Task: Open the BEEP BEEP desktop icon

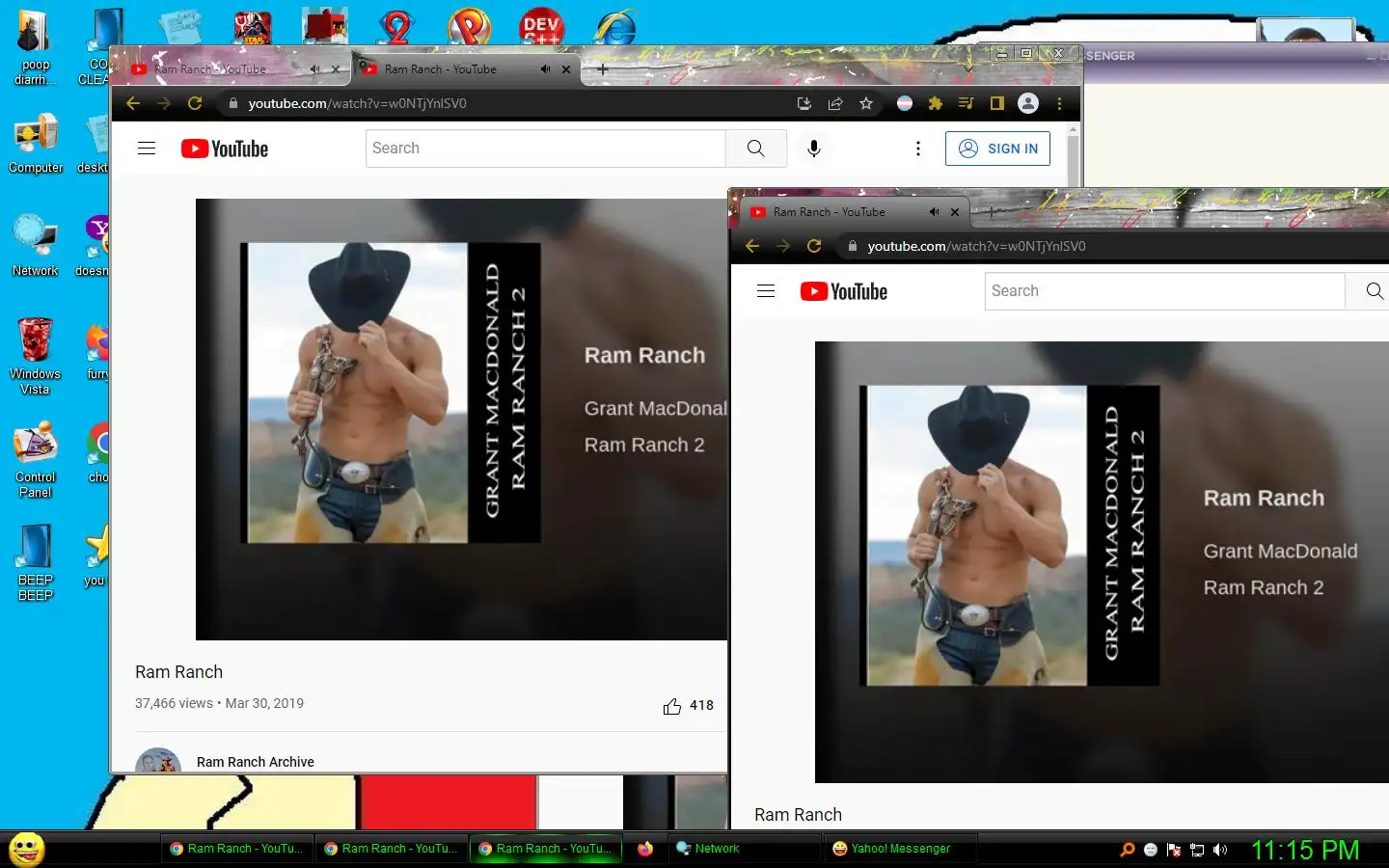Action: (x=36, y=562)
